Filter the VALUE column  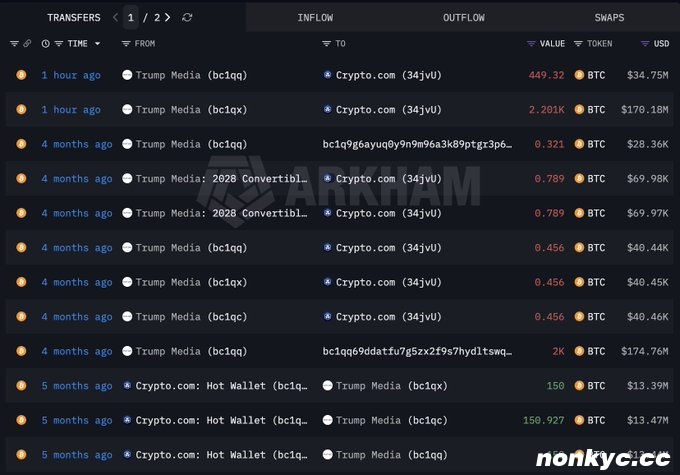[531, 43]
